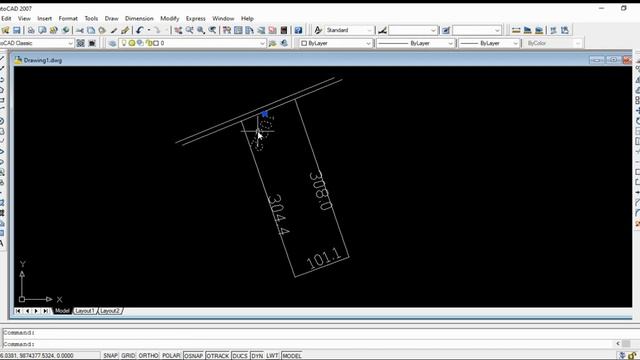
Task: Toggle POLAR tracking in status bar
Action: click(x=171, y=356)
